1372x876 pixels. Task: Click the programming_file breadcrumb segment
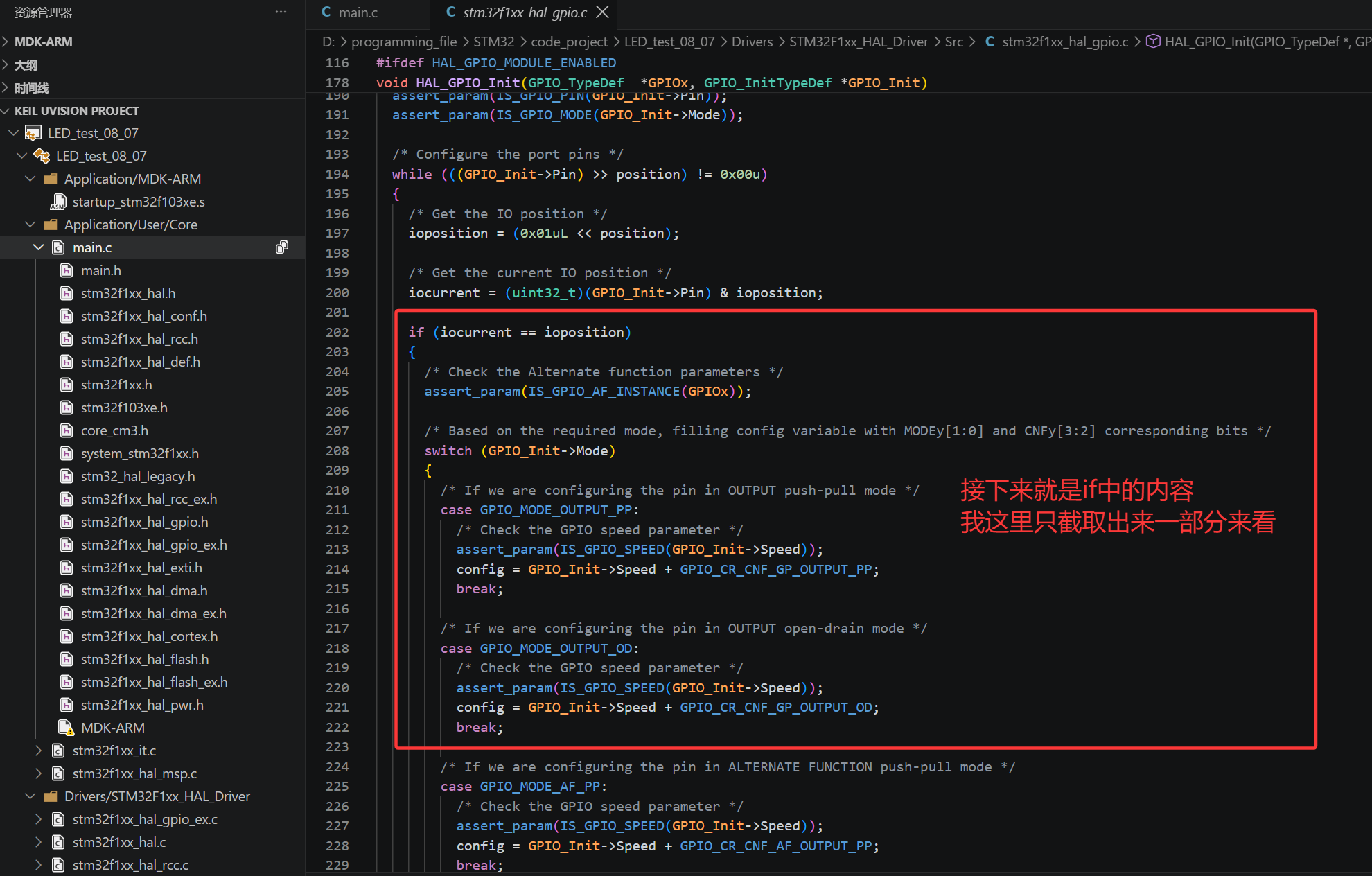coord(404,42)
